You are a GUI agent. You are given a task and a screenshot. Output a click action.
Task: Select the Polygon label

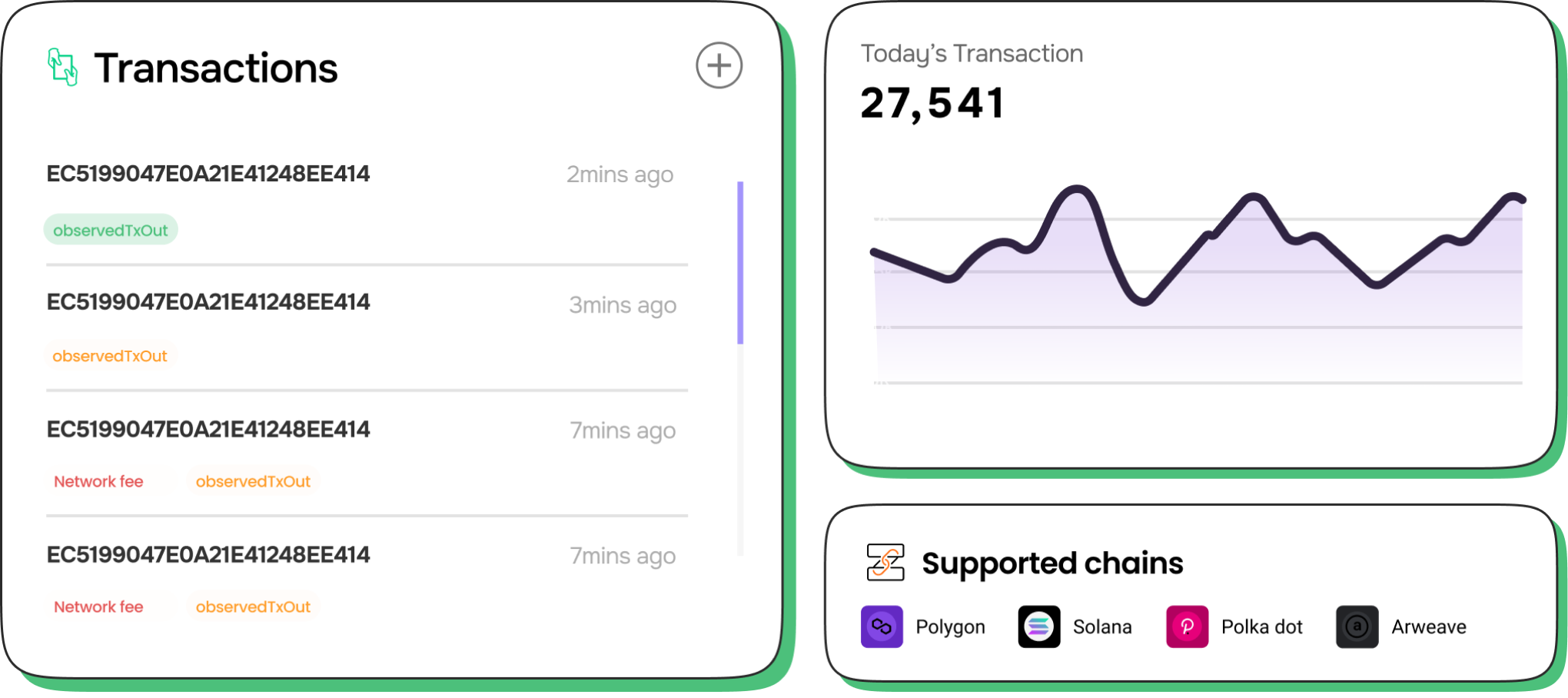tap(950, 627)
